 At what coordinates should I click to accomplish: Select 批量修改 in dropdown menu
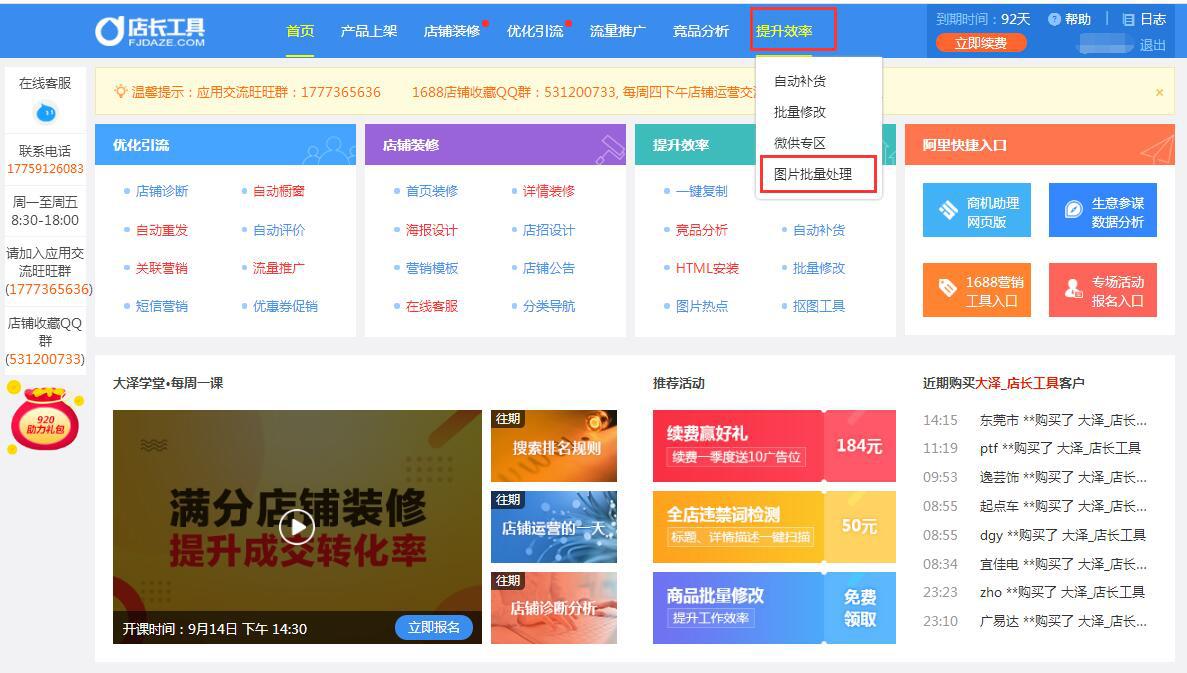point(800,112)
